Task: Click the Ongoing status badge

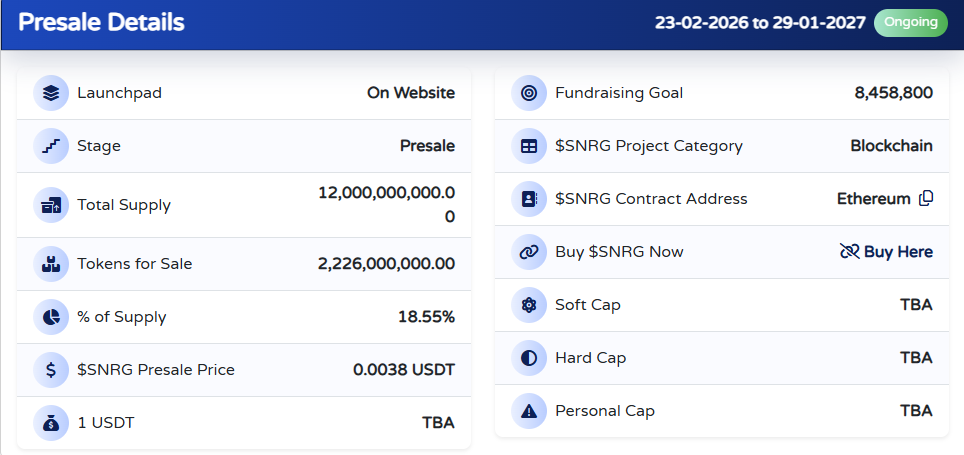Action: point(911,23)
